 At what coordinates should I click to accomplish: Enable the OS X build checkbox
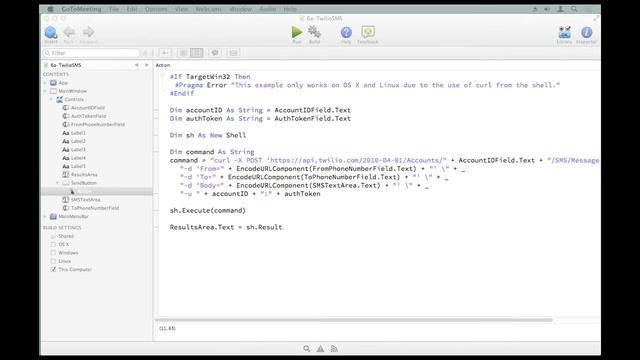tap(53, 244)
